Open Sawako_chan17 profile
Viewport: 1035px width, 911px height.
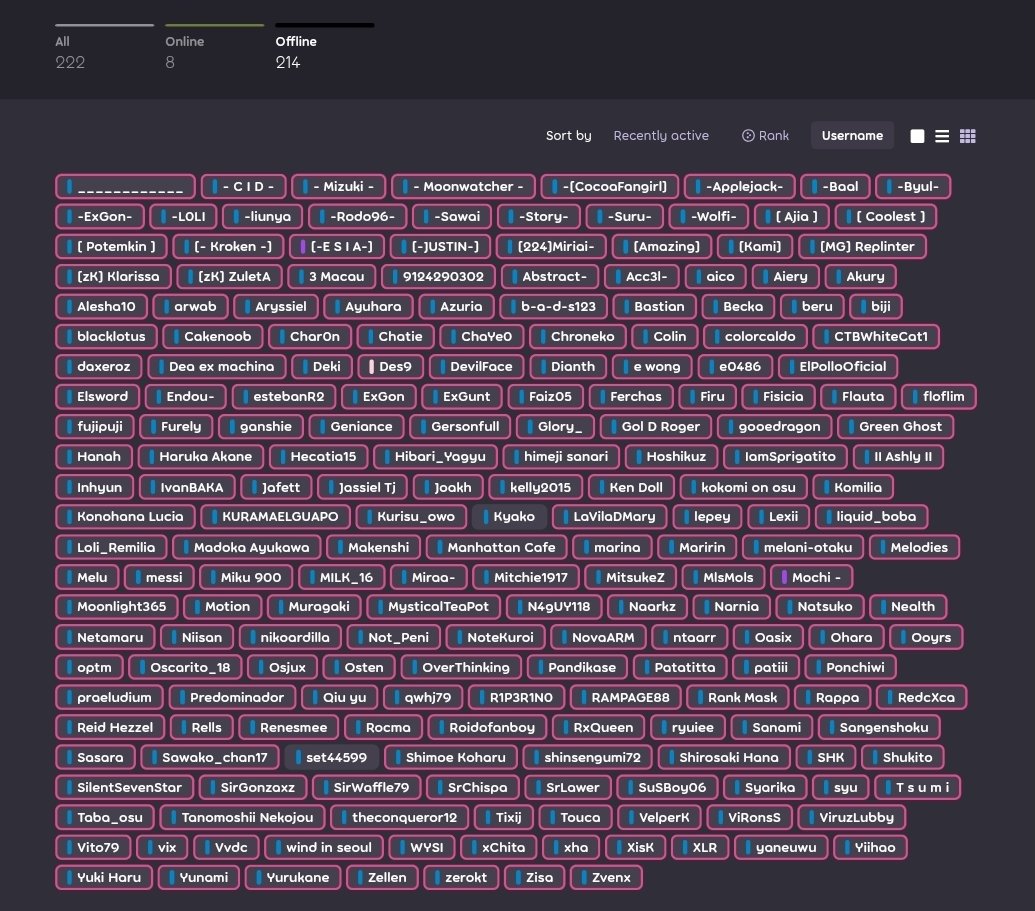[210, 758]
